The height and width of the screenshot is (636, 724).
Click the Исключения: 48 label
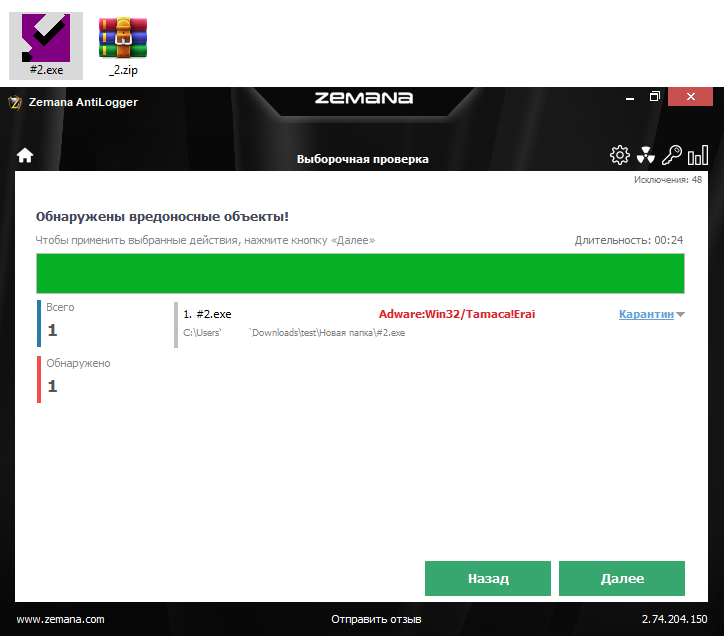click(668, 180)
